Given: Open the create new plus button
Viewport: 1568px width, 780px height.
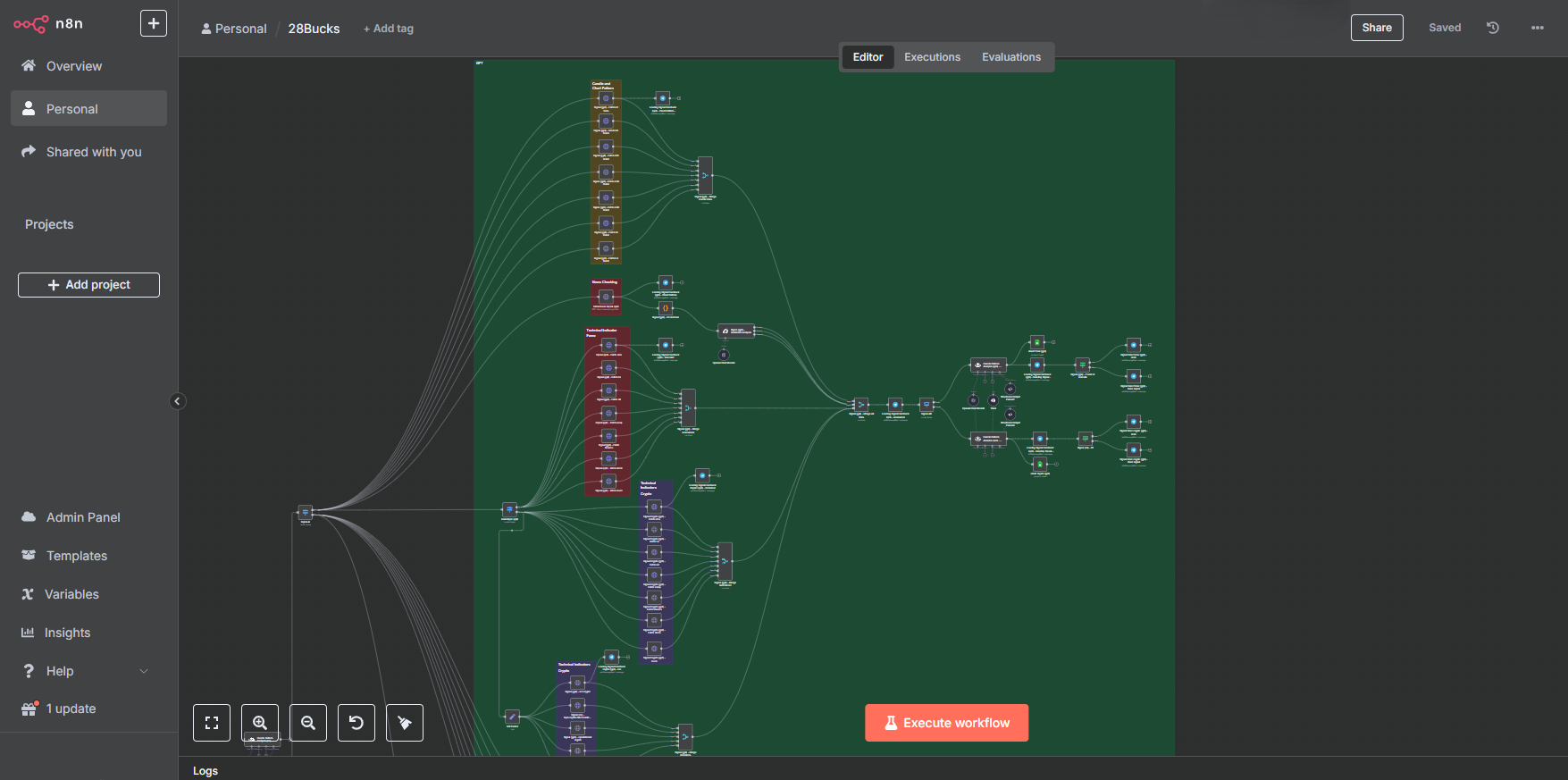Looking at the screenshot, I should pos(154,23).
